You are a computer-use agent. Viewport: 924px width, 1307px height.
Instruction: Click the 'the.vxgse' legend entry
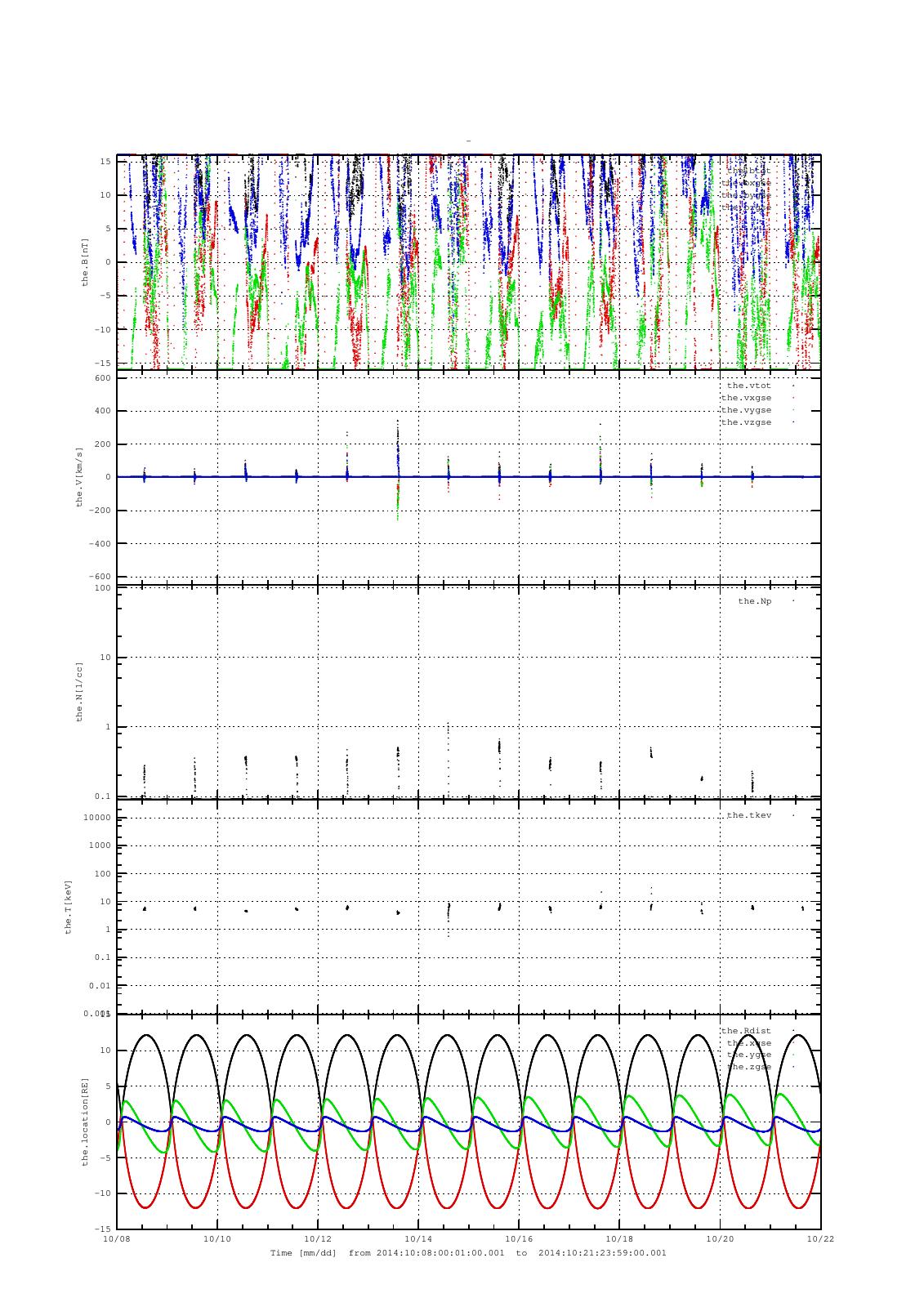click(746, 398)
